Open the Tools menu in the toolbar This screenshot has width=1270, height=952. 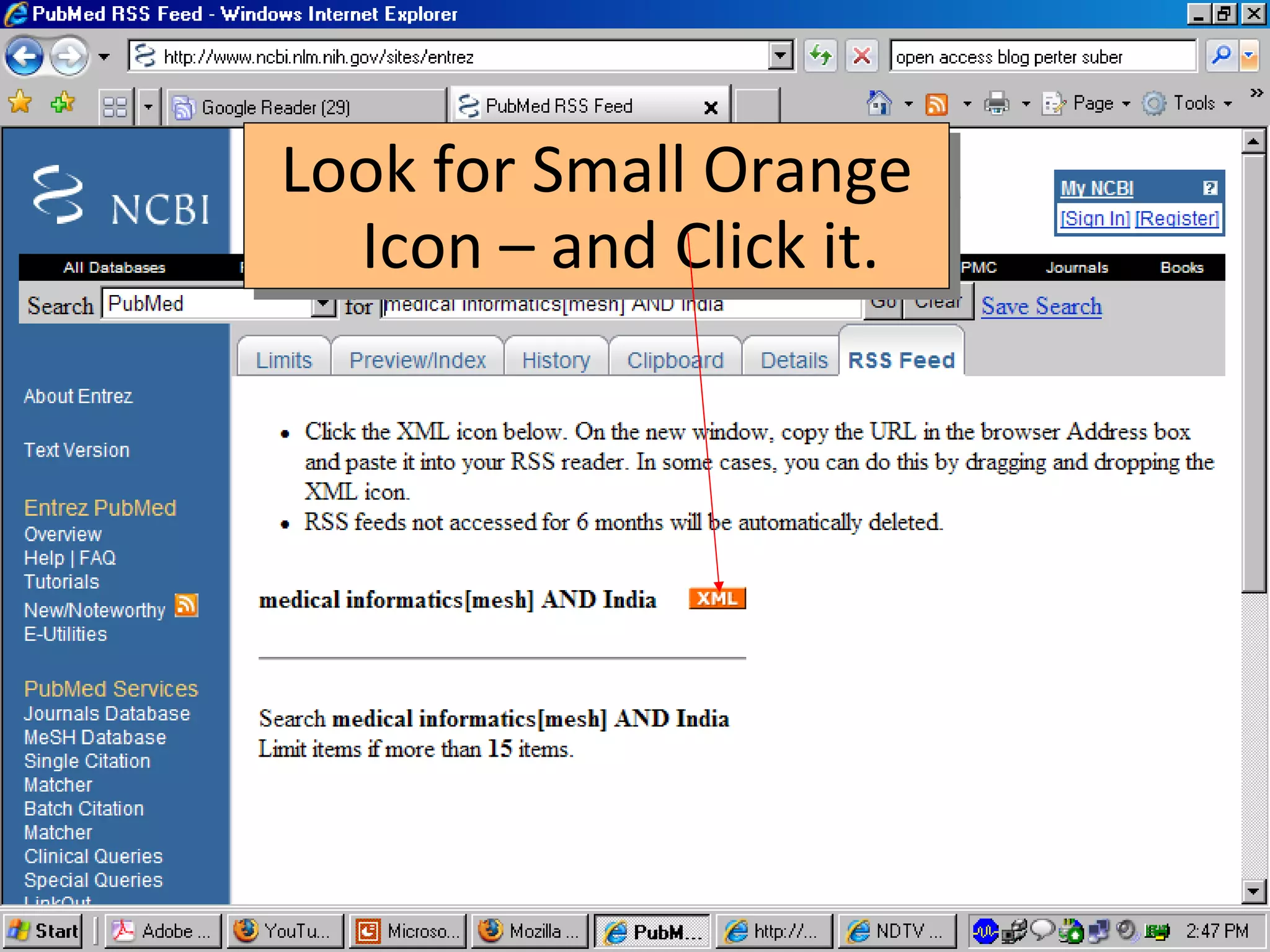coord(1188,104)
